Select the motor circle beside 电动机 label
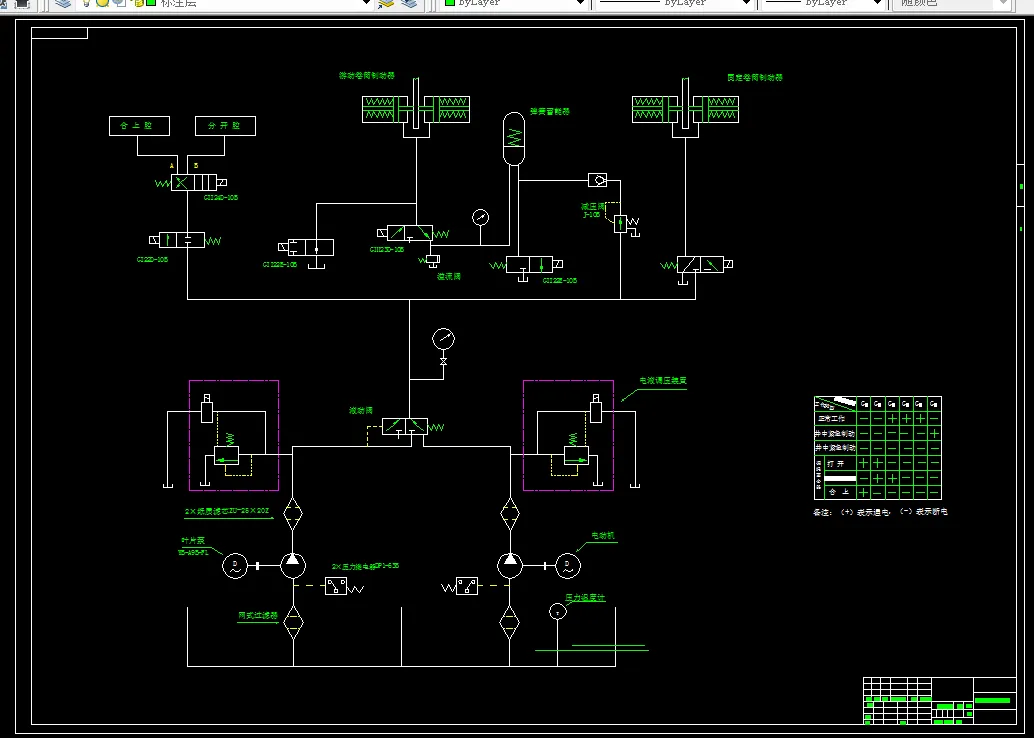Image resolution: width=1034 pixels, height=738 pixels. [568, 565]
